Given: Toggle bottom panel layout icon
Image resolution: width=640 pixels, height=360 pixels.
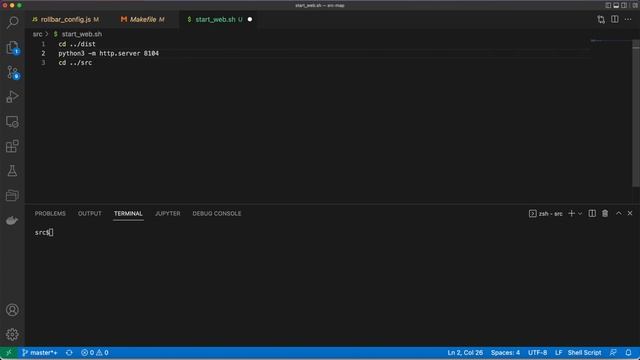Looking at the screenshot, I should coord(616,5).
